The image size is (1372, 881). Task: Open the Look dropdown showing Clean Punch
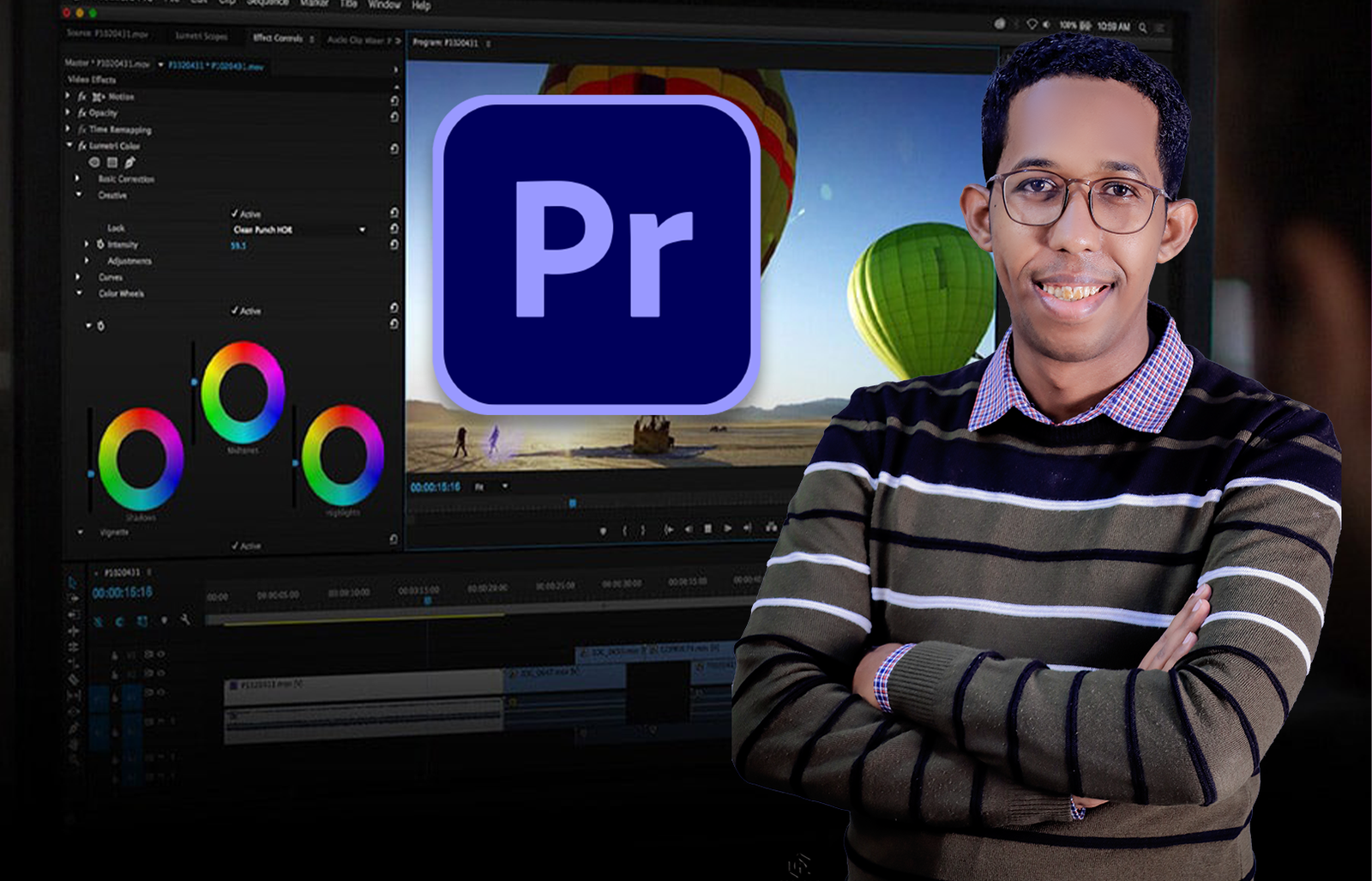(x=298, y=230)
